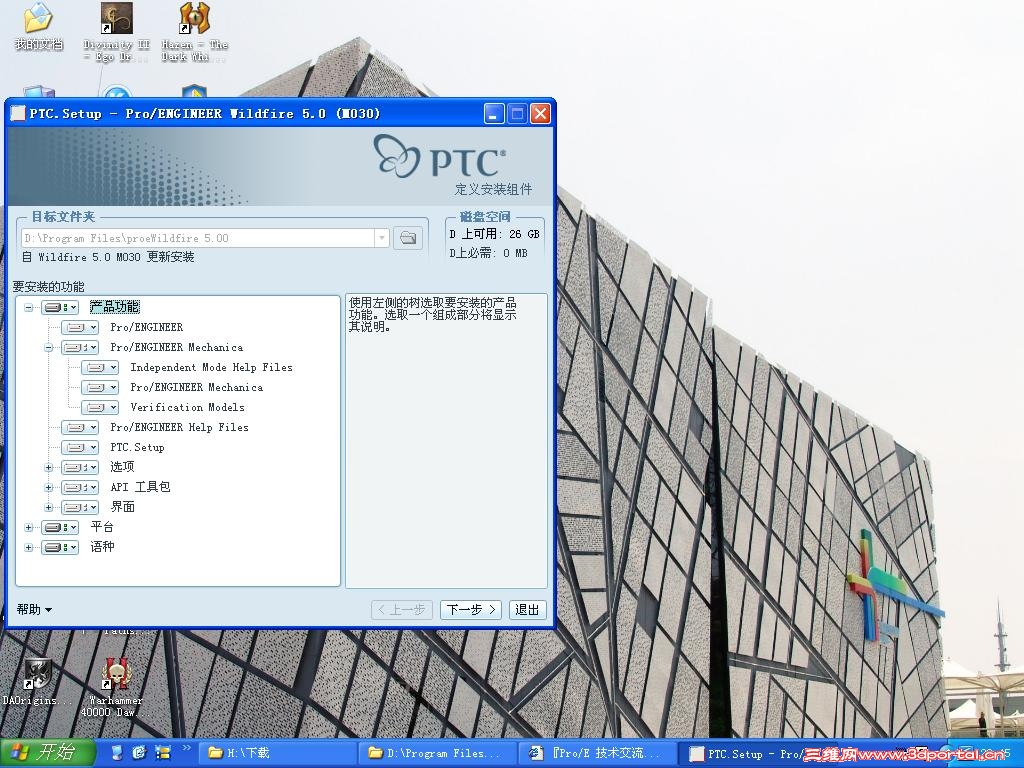
Task: Click the PTC logo in the banner
Action: [440, 157]
